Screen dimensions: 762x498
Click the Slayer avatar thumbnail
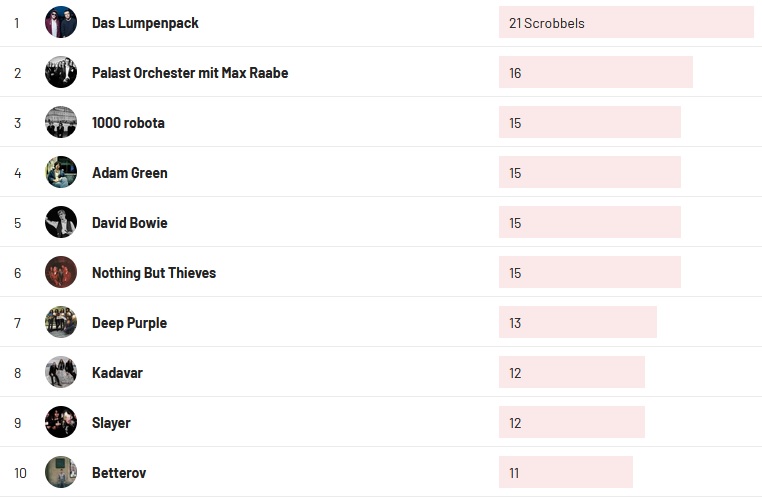(x=61, y=422)
